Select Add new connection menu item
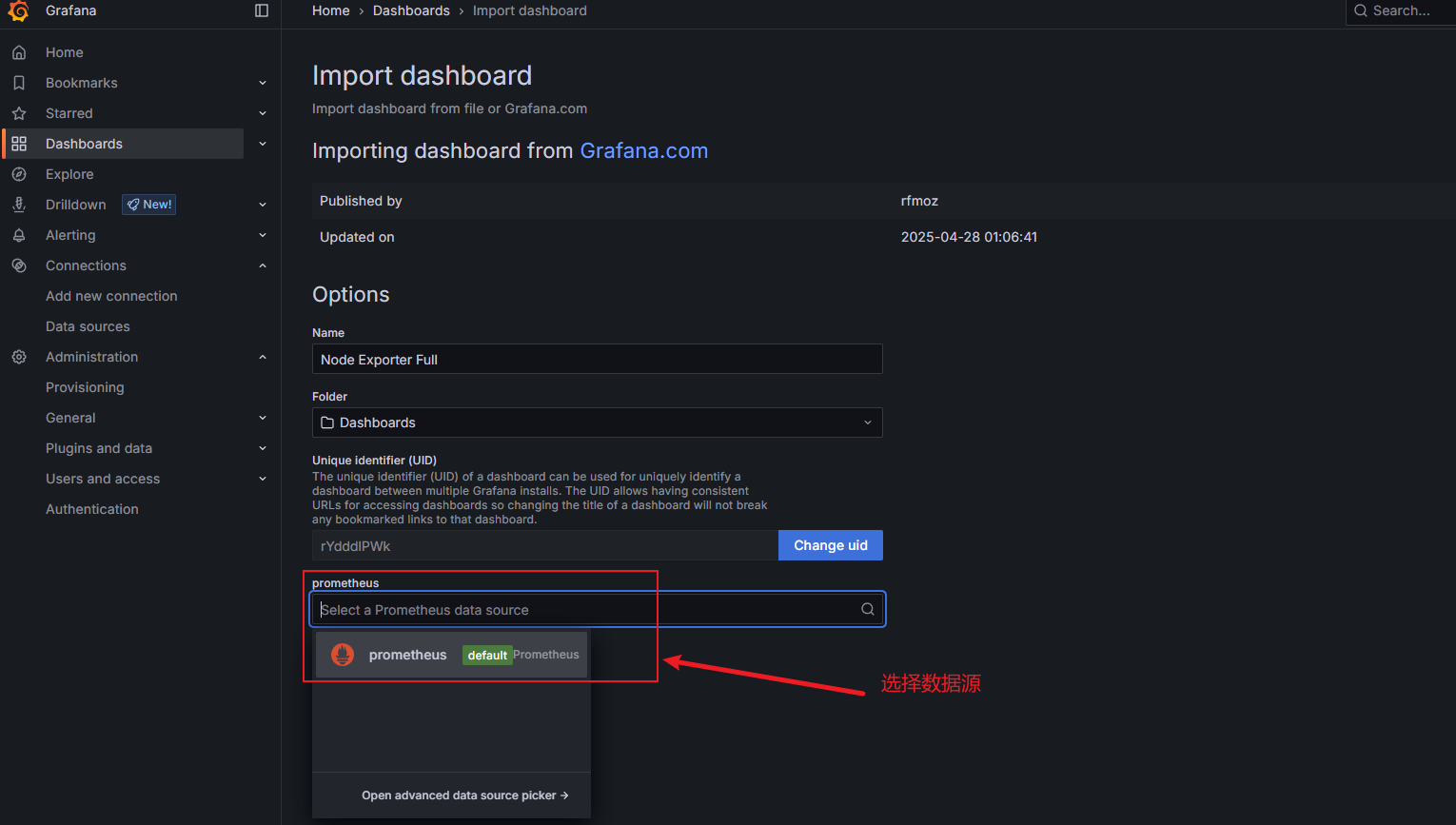Viewport: 1456px width, 825px height. click(111, 296)
